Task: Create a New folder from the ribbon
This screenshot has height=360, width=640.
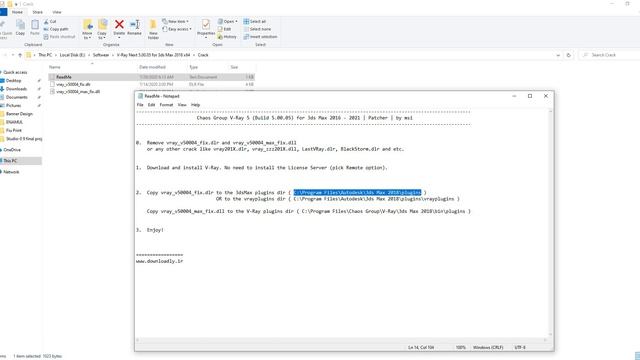Action: [153, 29]
